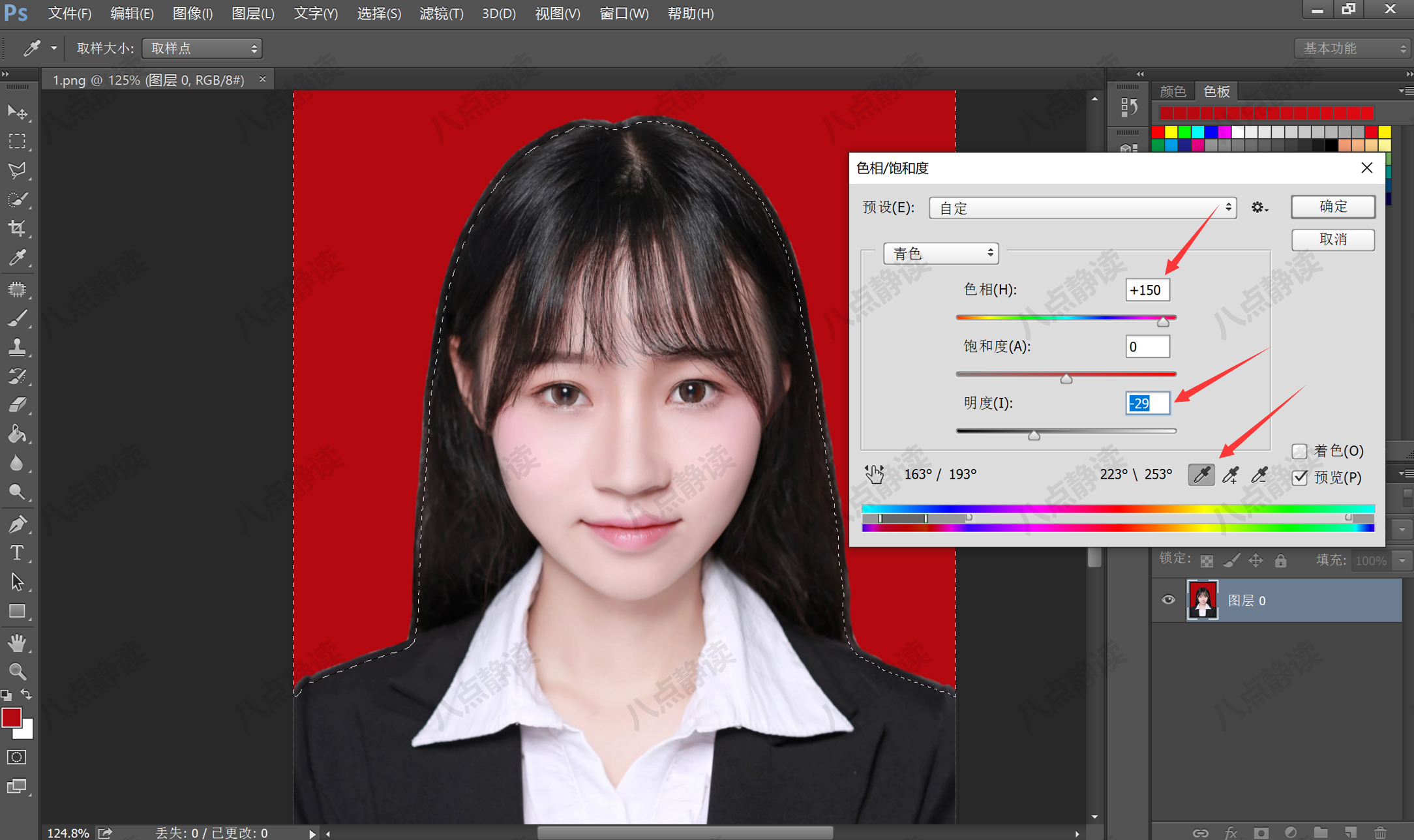Screen dimensions: 1414x840
Task: Select the Crop tool
Action: 18,228
